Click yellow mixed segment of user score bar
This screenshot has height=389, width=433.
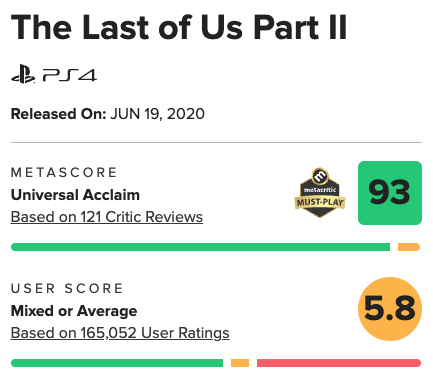(240, 363)
